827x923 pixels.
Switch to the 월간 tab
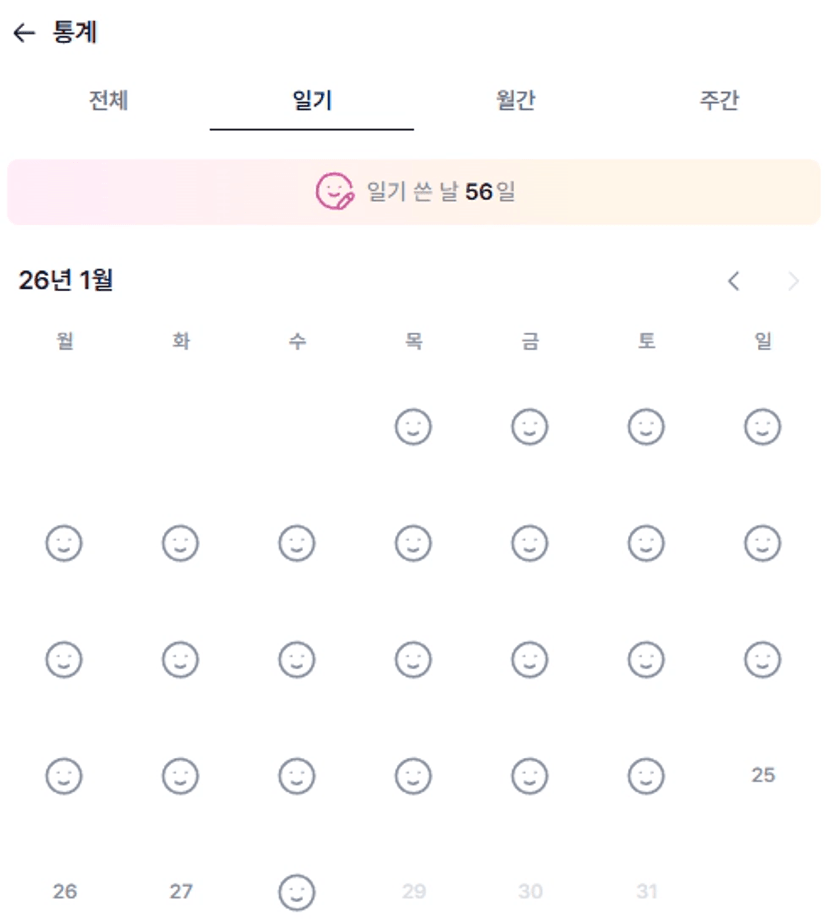click(515, 101)
